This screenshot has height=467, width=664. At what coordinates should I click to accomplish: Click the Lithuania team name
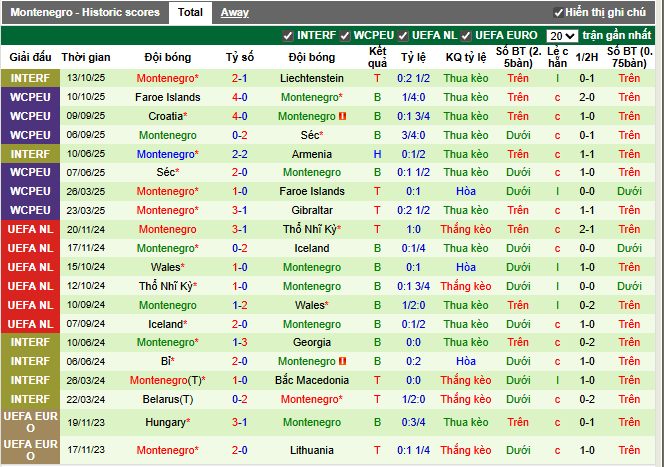coord(312,450)
